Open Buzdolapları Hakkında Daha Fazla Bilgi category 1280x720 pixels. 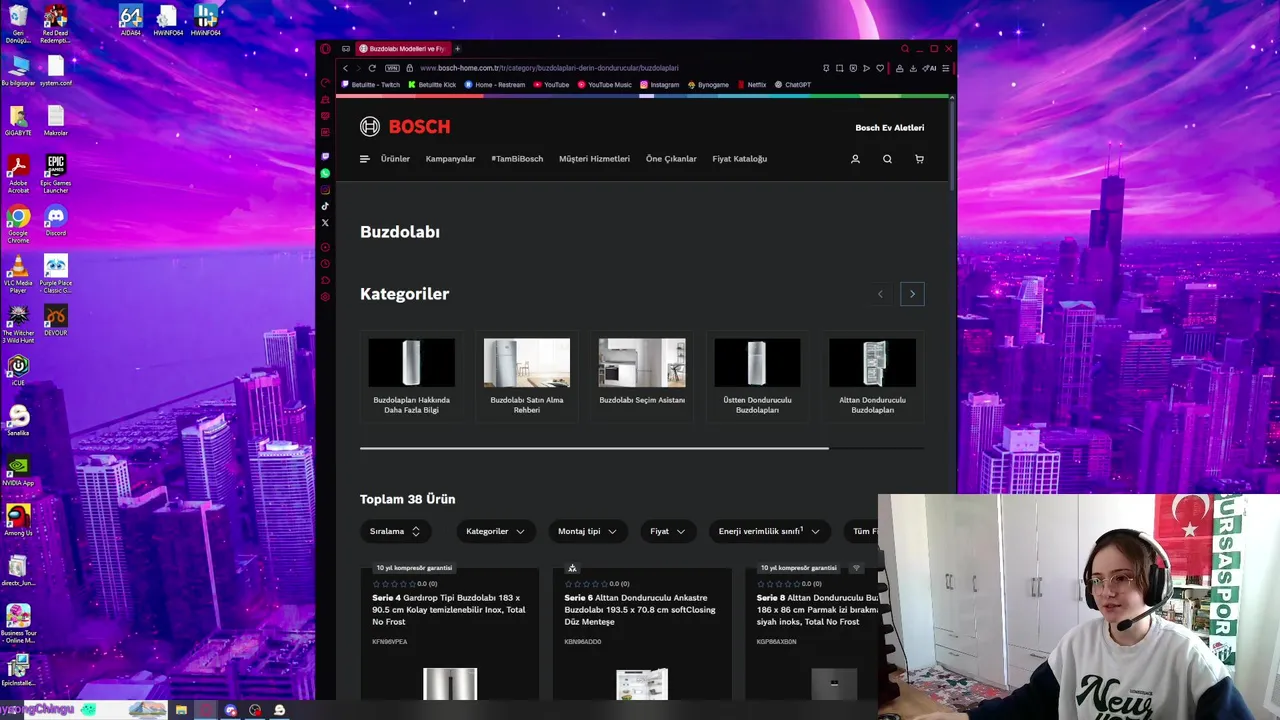(411, 376)
